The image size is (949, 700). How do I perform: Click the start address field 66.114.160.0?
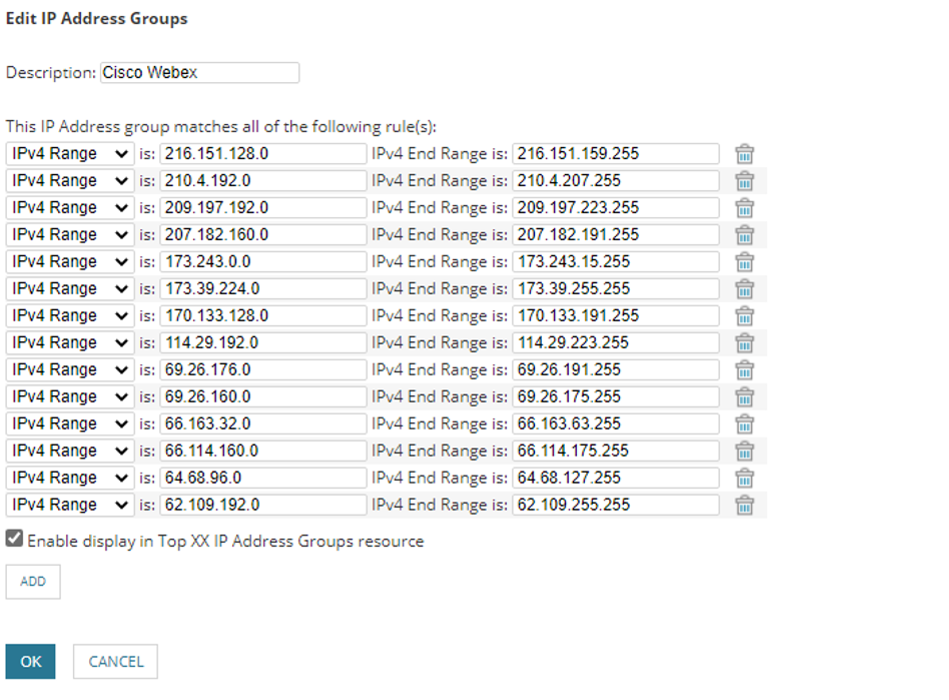[263, 451]
